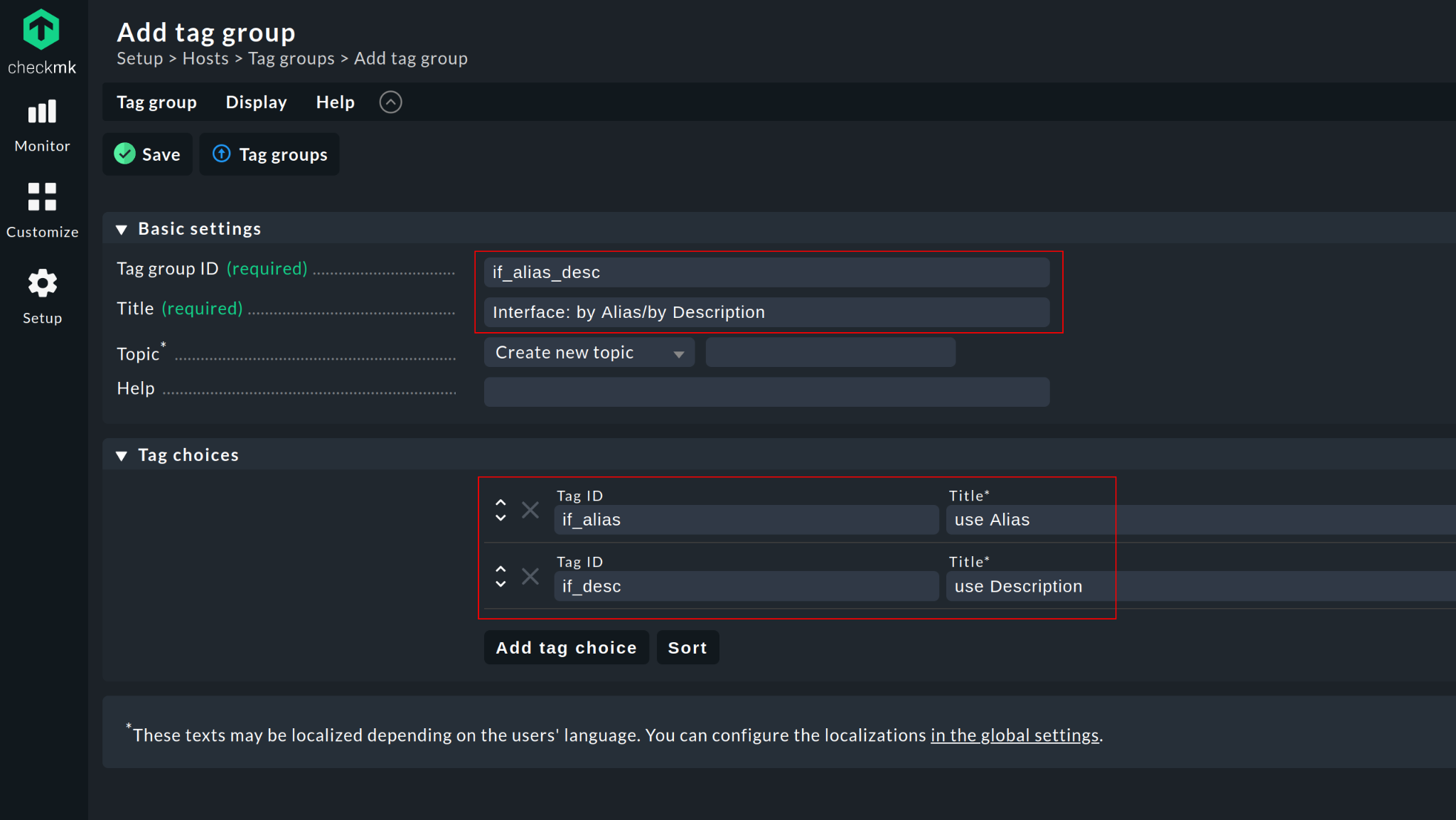Screen dimensions: 1456x820
Task: Open the Create new topic dropdown
Action: [x=589, y=353]
